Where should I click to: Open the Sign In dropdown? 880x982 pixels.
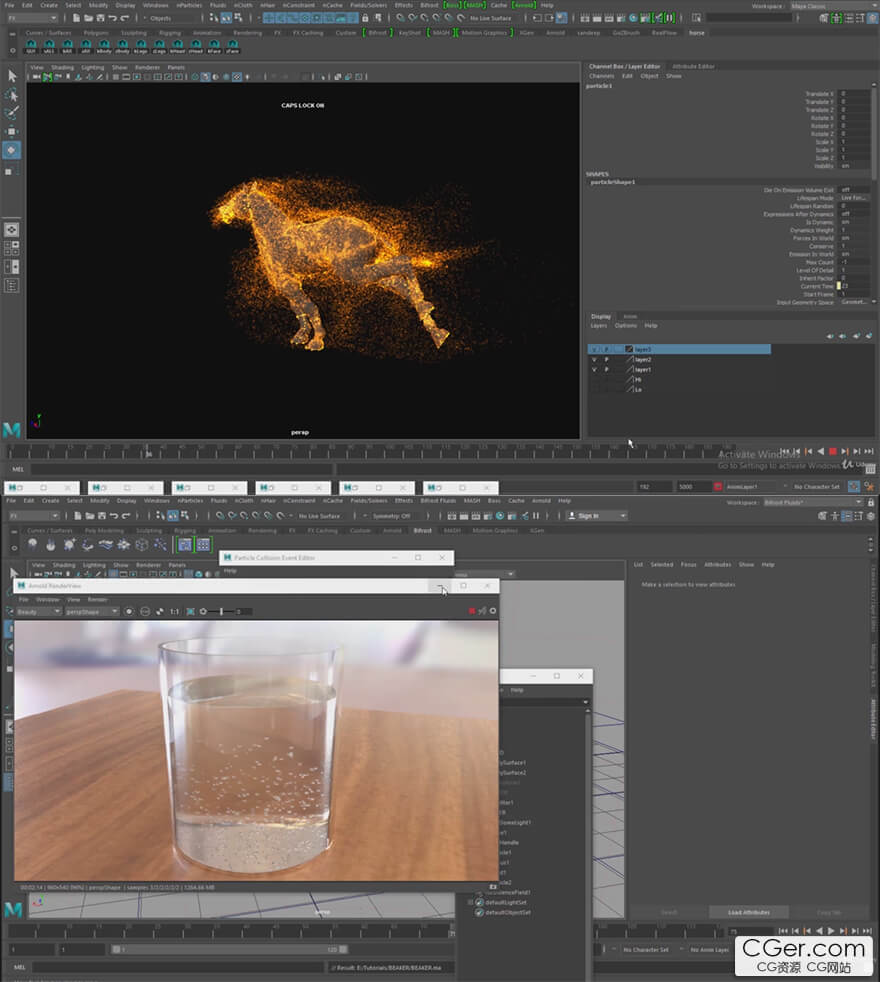coord(596,516)
